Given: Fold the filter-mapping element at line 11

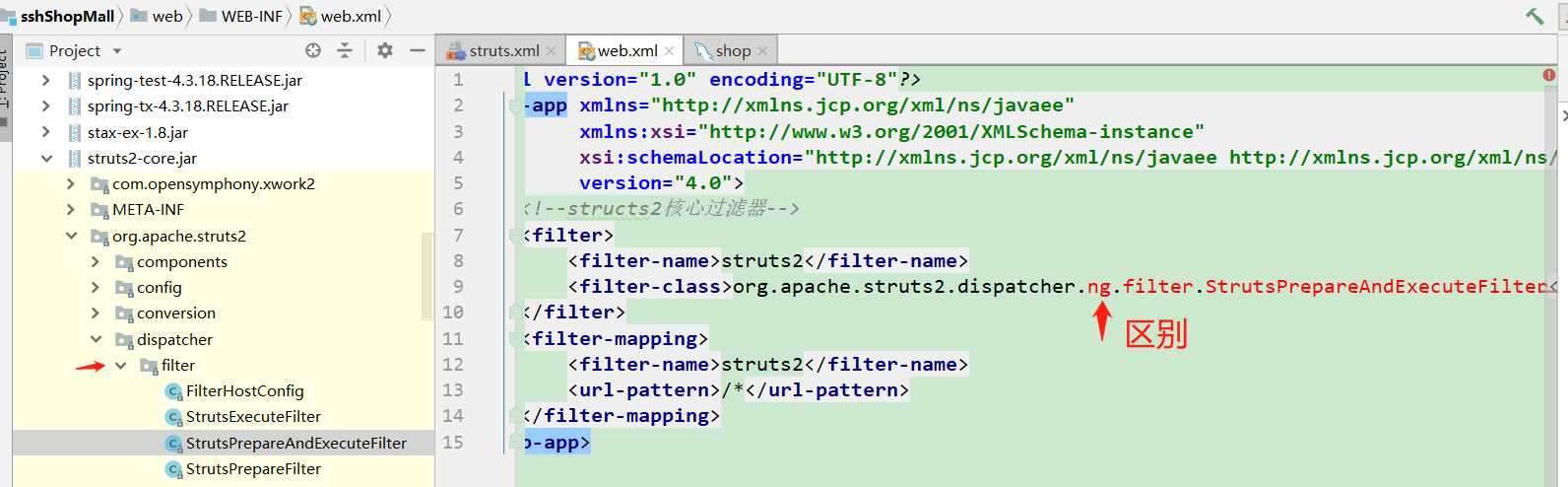Looking at the screenshot, I should 516,339.
